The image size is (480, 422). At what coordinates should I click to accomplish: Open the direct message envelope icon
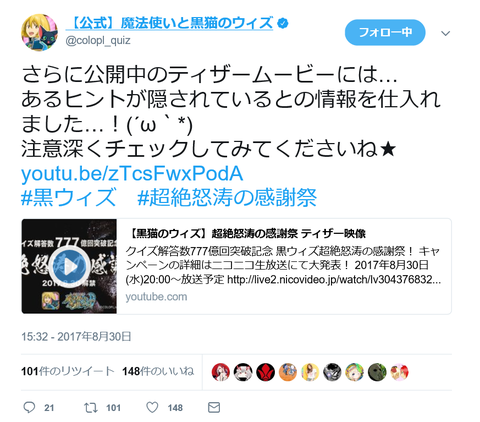pyautogui.click(x=214, y=407)
